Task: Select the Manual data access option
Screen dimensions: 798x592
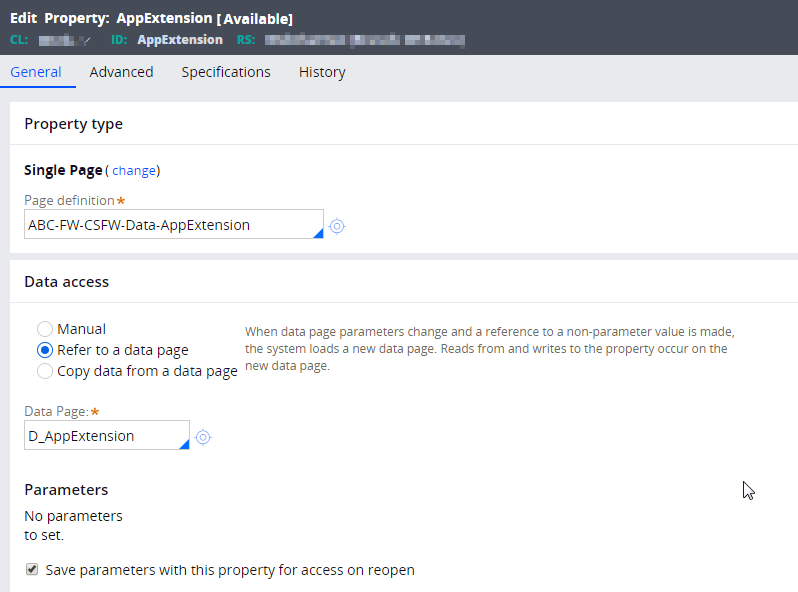Action: (x=45, y=329)
